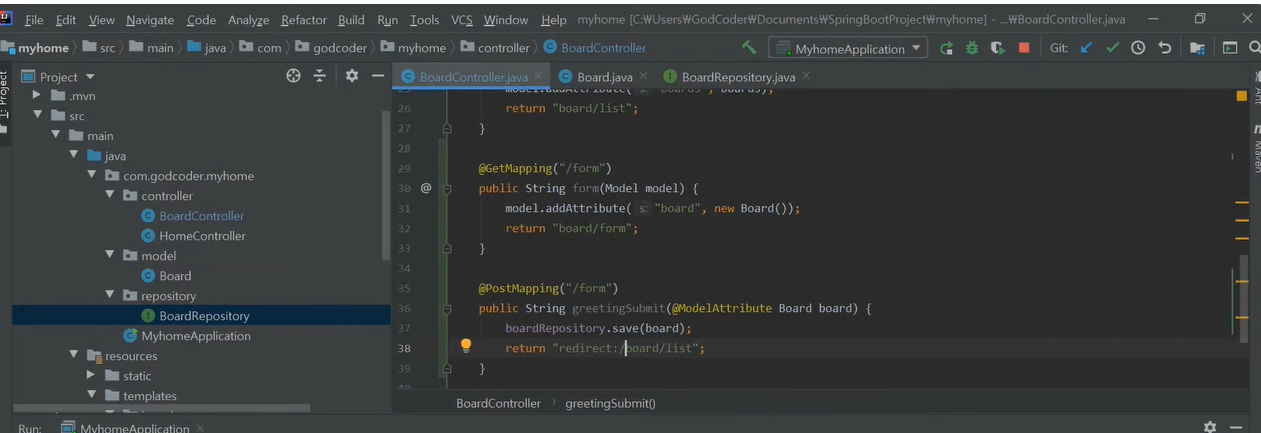Image resolution: width=1261 pixels, height=433 pixels.
Task: Open the VCS menu
Action: point(462,20)
